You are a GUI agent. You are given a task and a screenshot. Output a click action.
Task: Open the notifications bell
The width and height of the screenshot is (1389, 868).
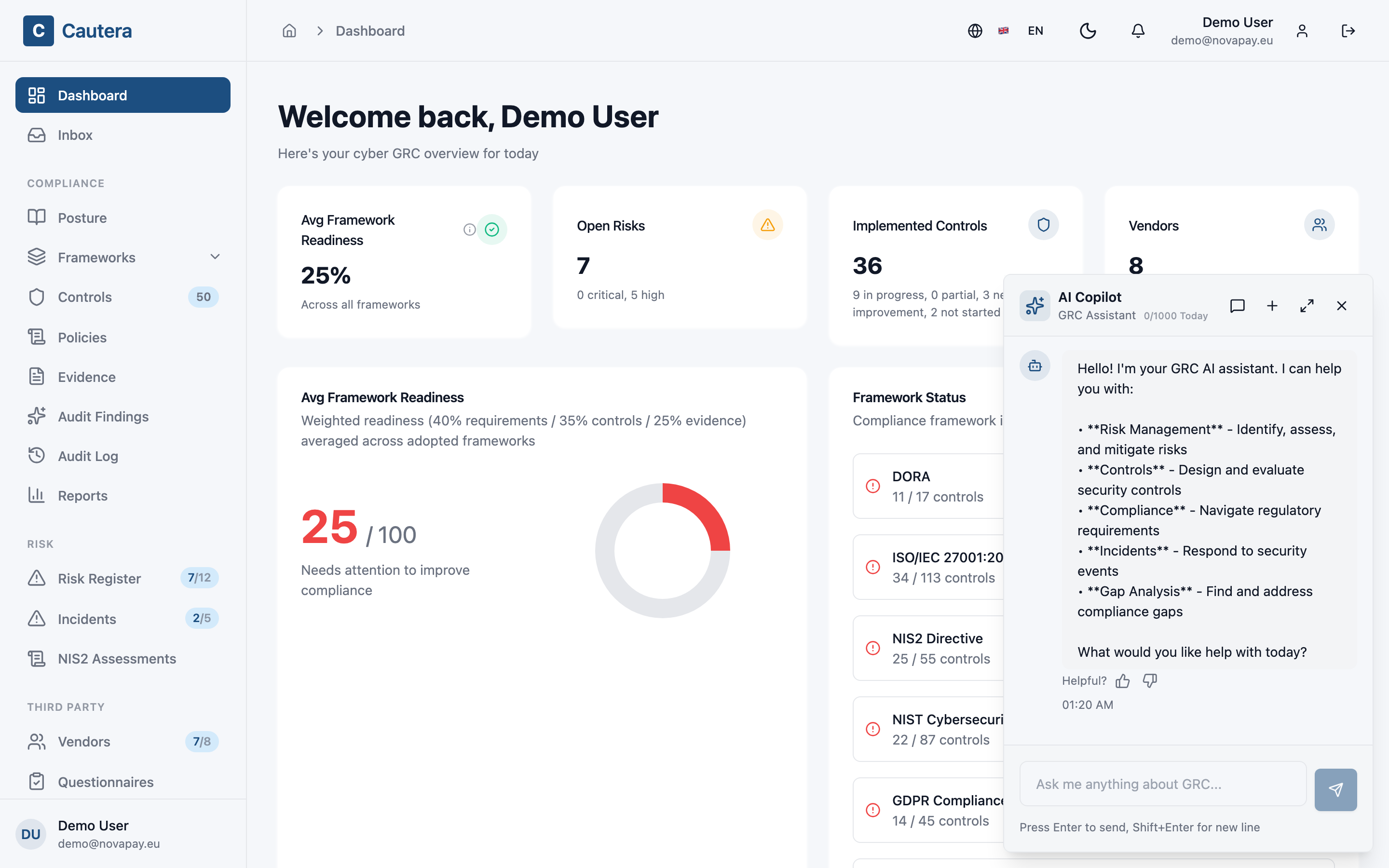pos(1138,31)
